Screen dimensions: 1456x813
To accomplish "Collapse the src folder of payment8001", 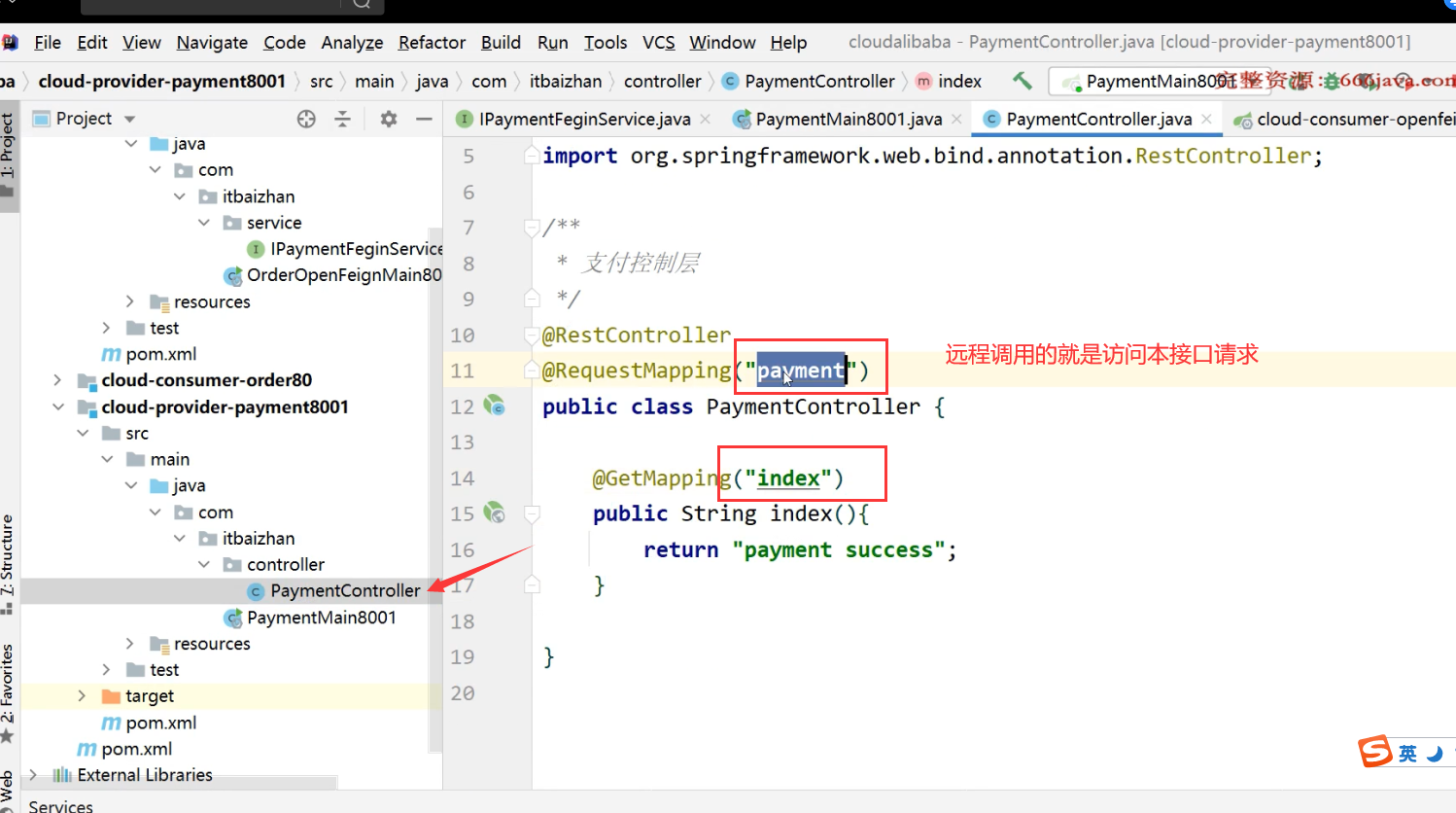I will pyautogui.click(x=82, y=433).
